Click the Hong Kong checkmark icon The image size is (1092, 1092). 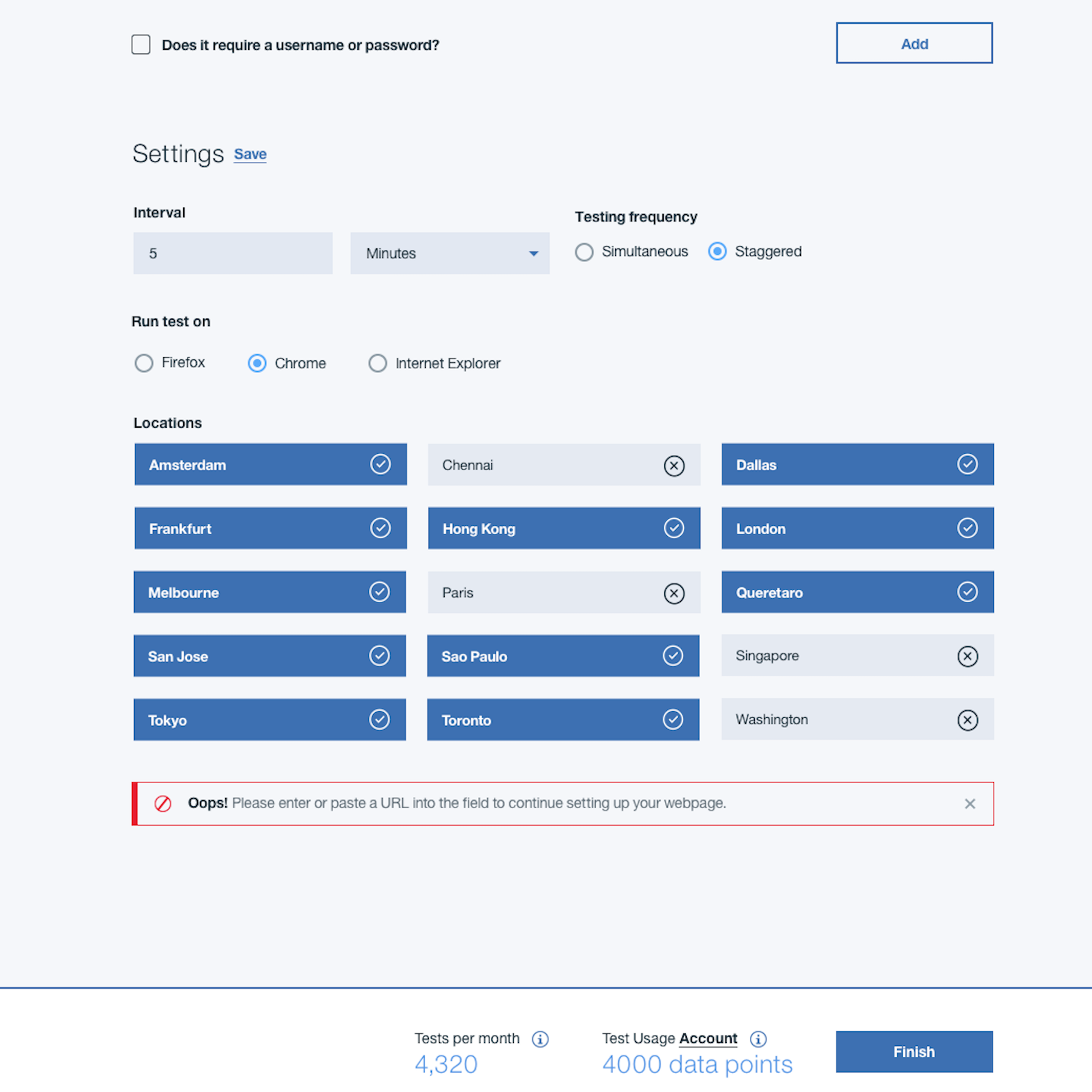point(674,528)
